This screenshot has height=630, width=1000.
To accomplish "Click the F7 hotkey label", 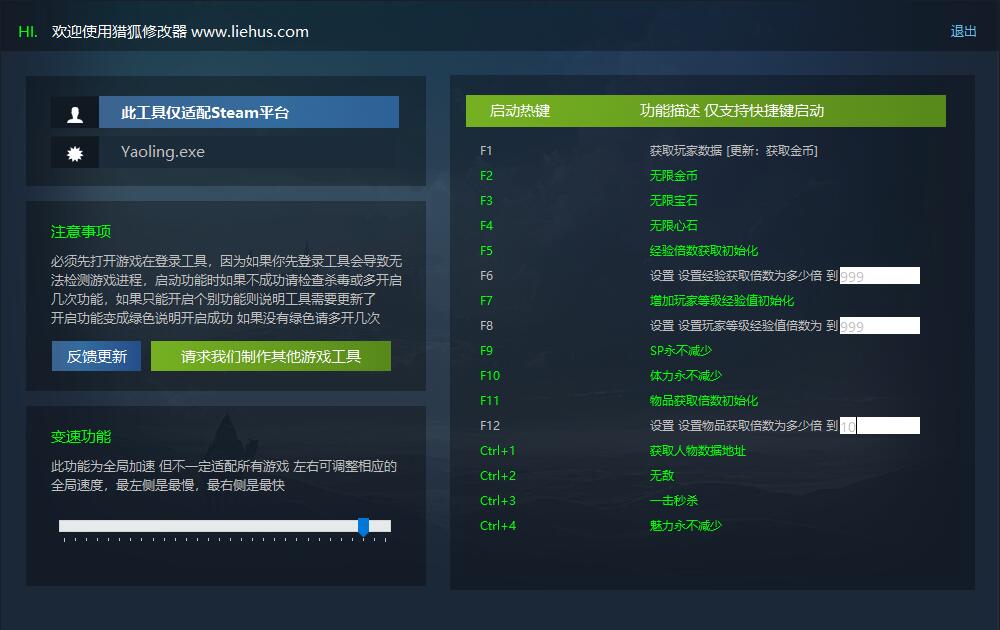I will (x=486, y=300).
